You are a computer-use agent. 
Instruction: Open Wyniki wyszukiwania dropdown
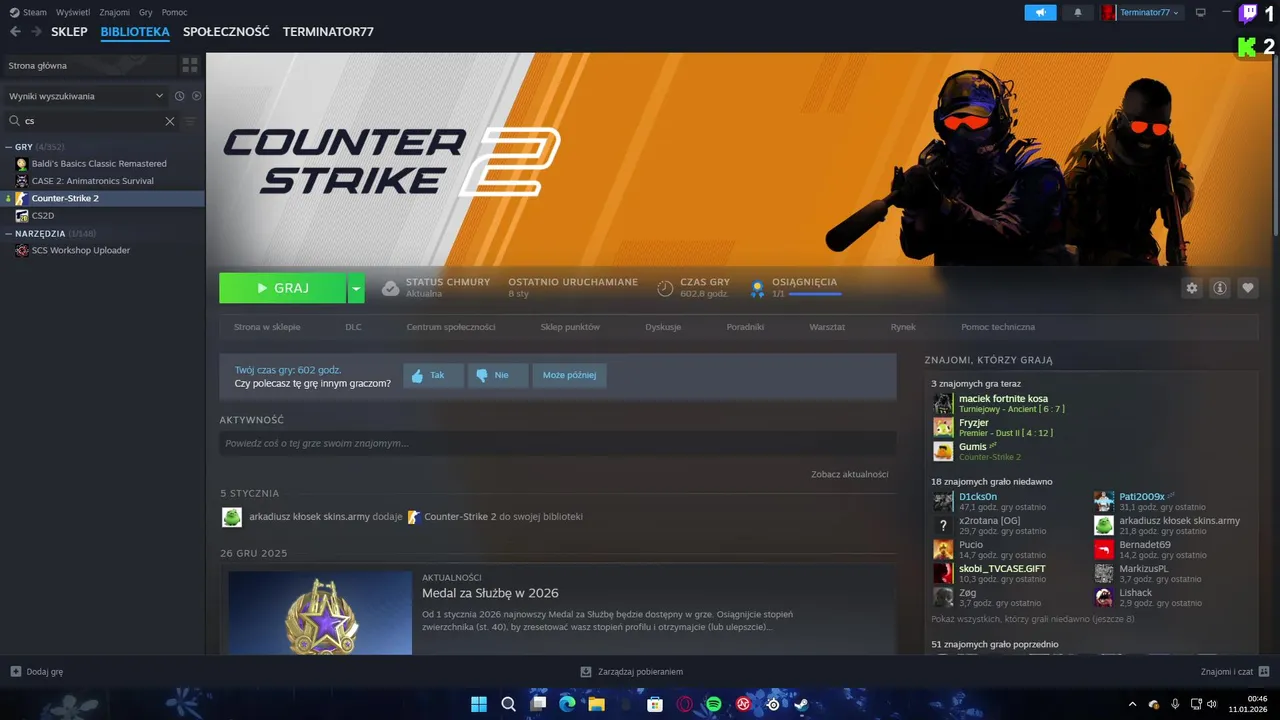pos(86,96)
